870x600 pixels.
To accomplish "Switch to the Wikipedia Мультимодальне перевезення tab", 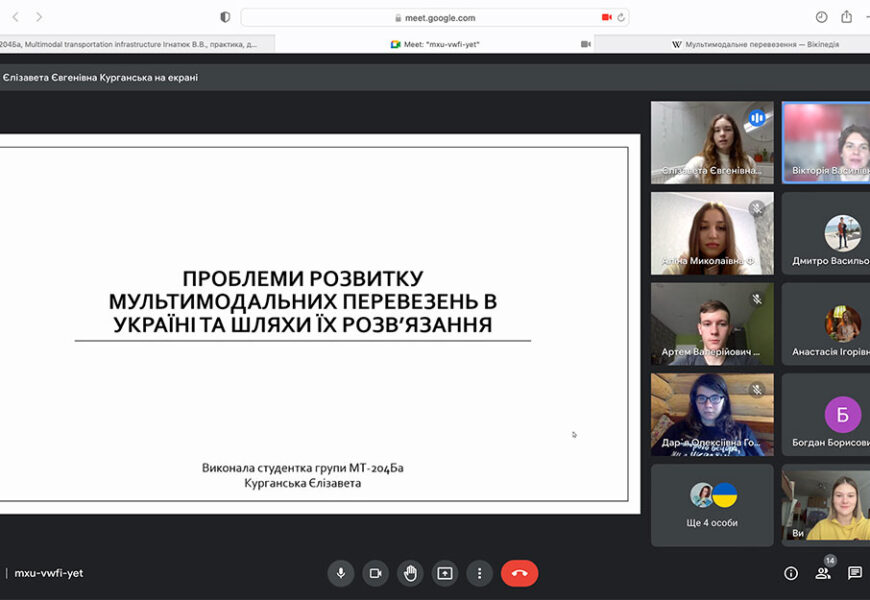I will coord(755,44).
